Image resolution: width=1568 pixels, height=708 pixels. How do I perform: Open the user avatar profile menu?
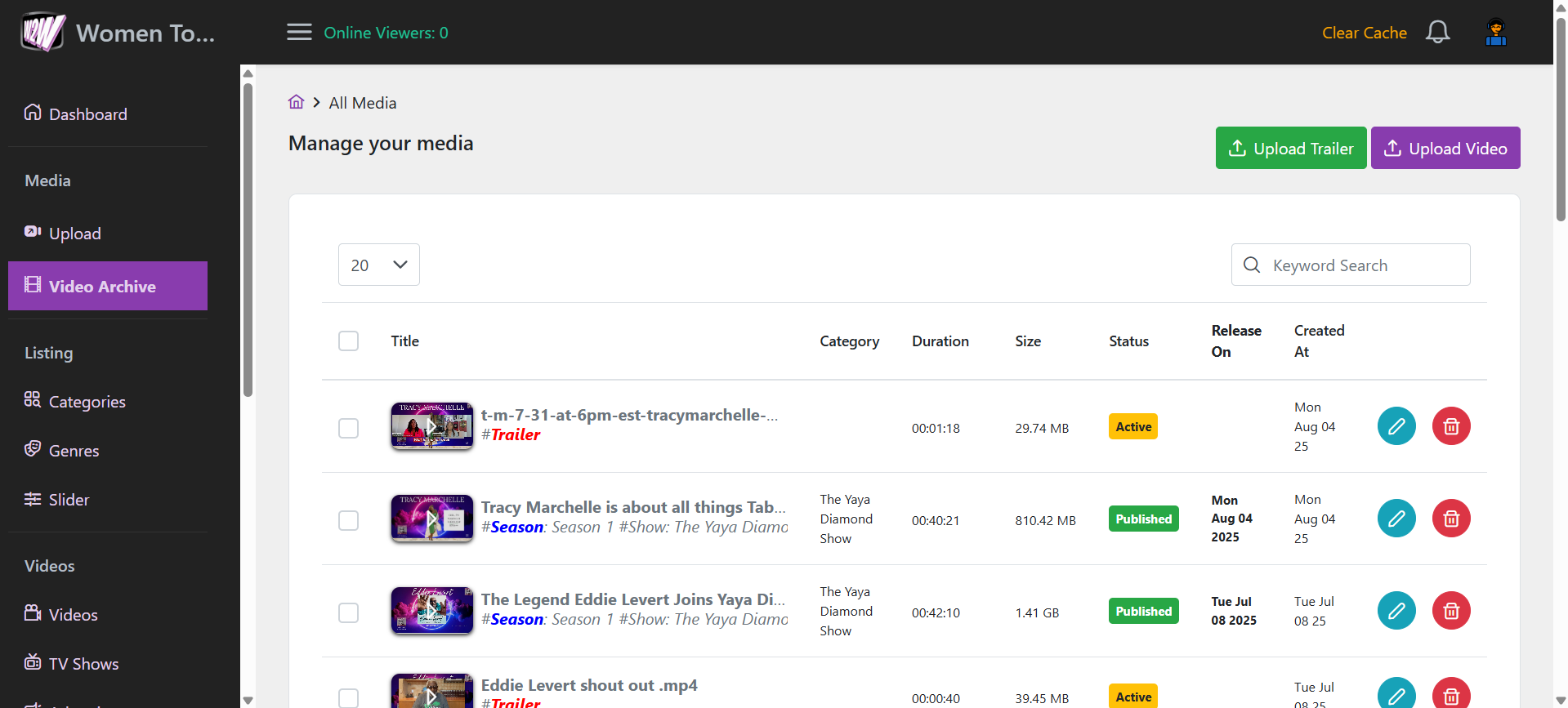tap(1495, 32)
